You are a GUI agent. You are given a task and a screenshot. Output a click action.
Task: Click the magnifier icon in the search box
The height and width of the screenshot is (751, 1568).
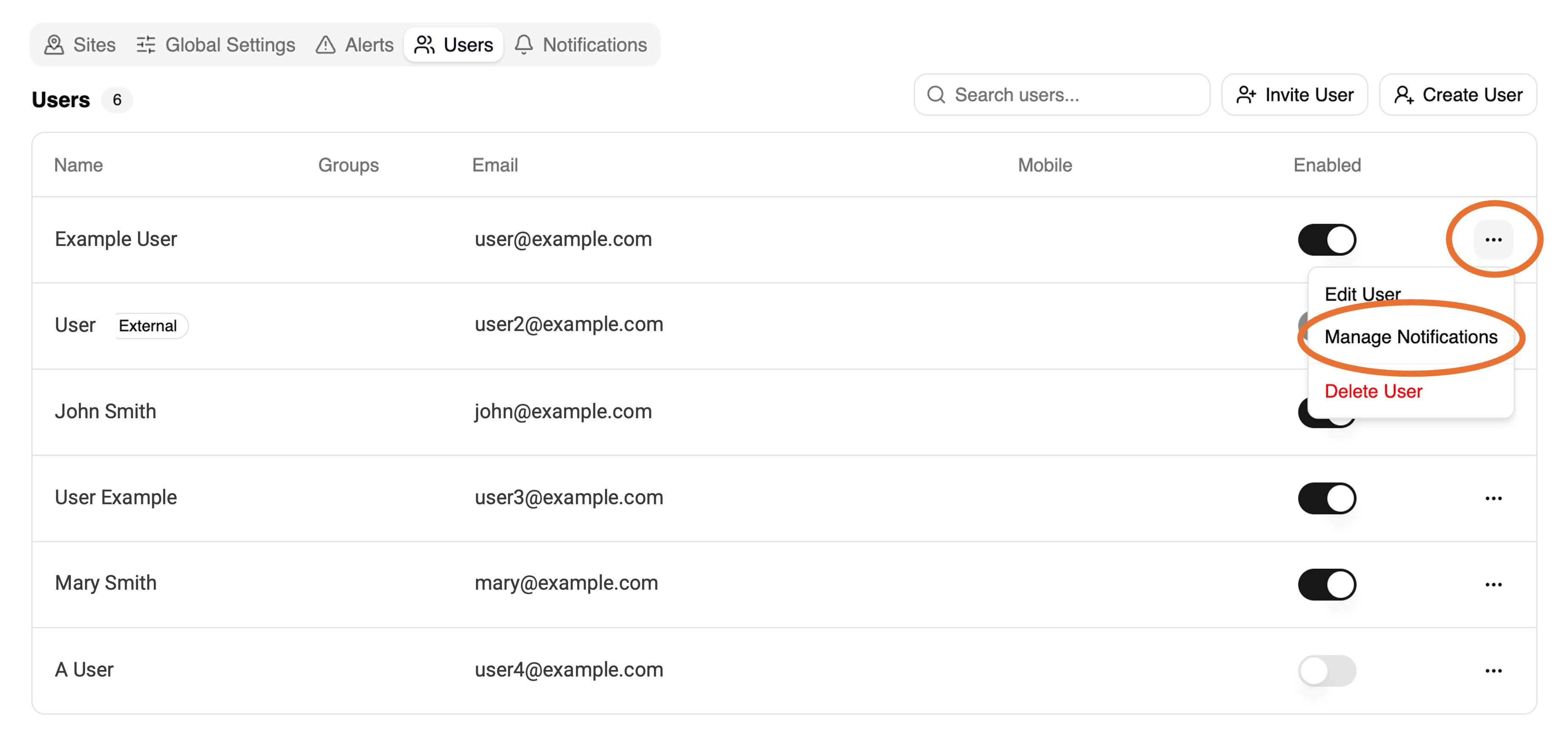[936, 95]
